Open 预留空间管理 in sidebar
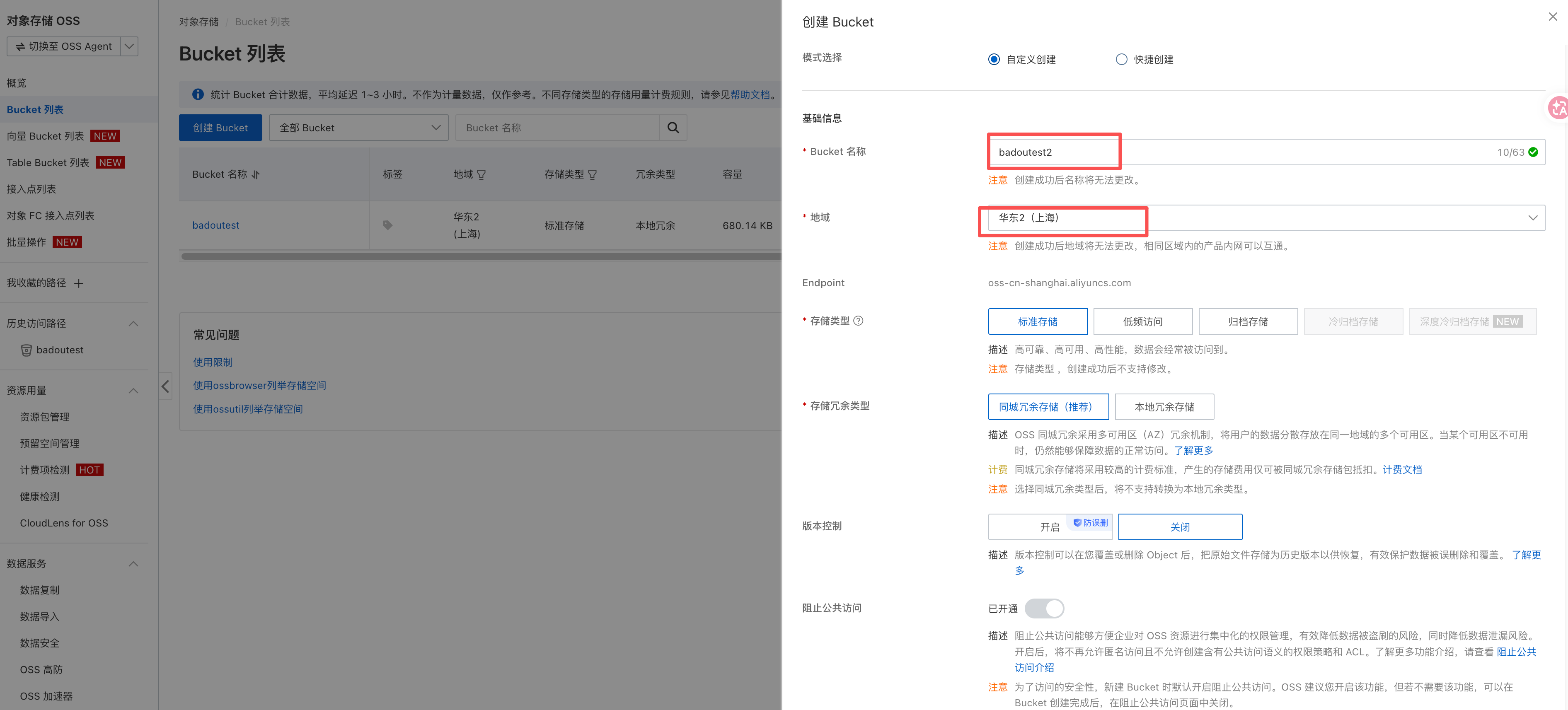1568x710 pixels. tap(49, 444)
